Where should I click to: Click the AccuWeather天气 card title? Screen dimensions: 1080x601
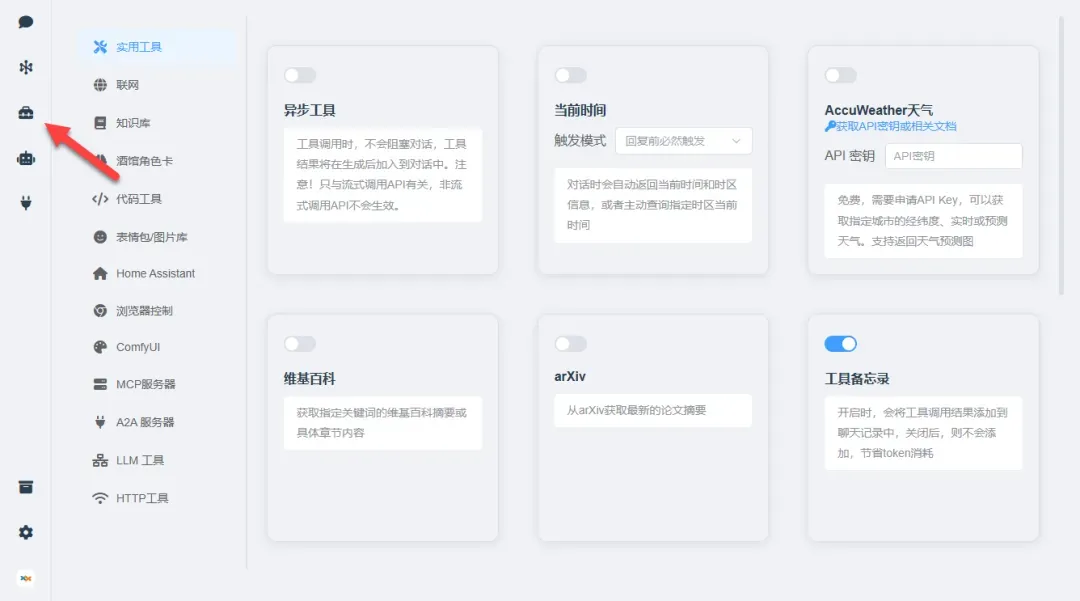(878, 110)
